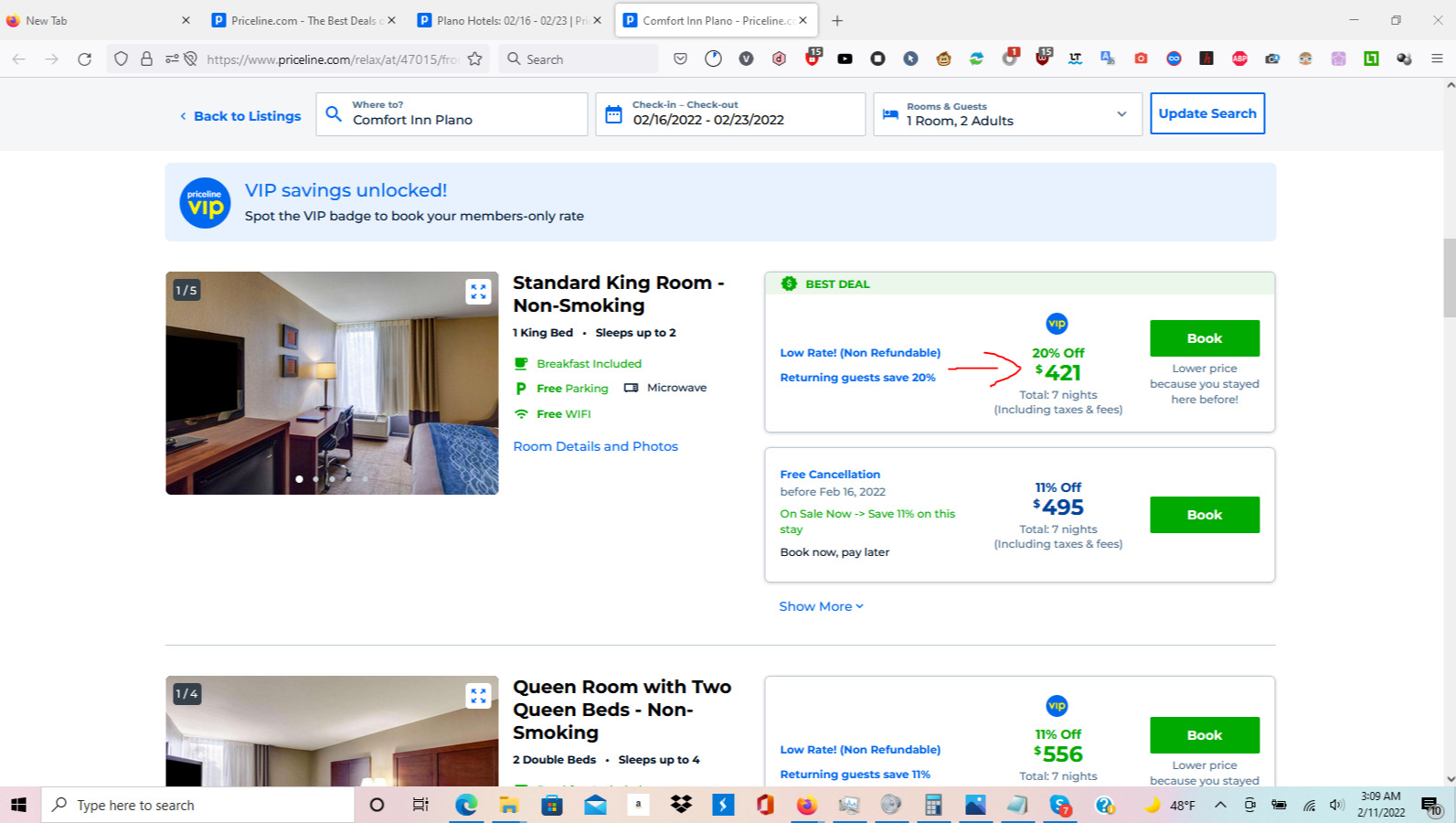
Task: Go Back to Listings
Action: pos(240,116)
